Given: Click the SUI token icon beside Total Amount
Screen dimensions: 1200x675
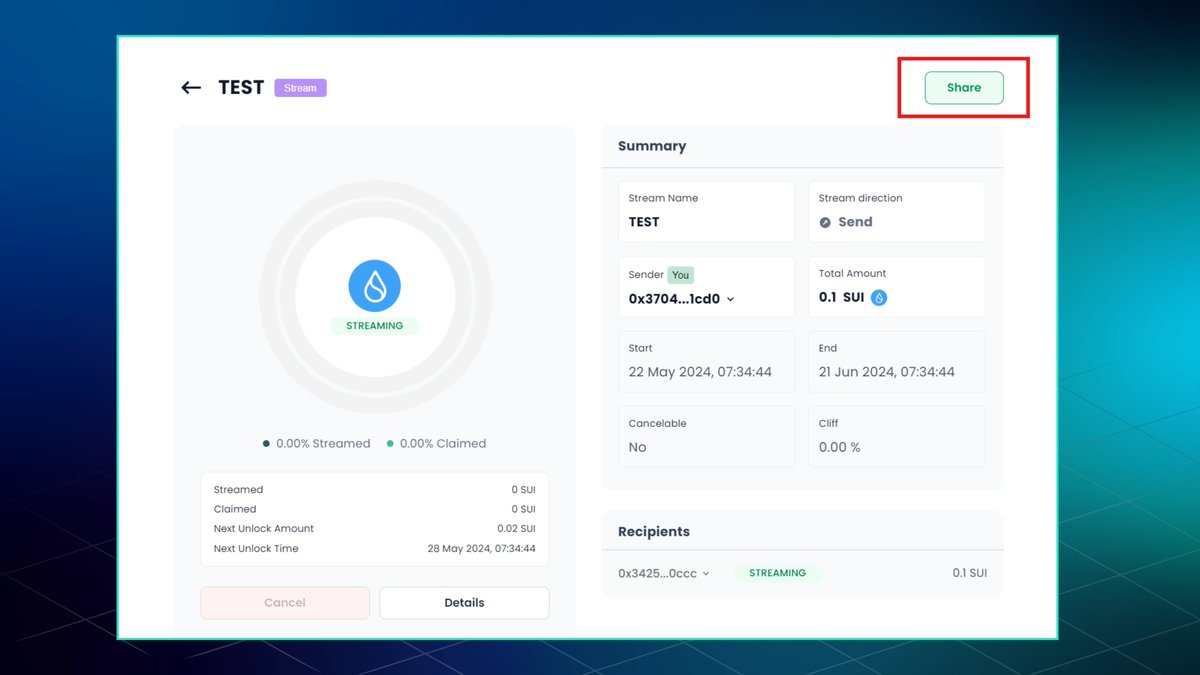Looking at the screenshot, I should tap(879, 298).
